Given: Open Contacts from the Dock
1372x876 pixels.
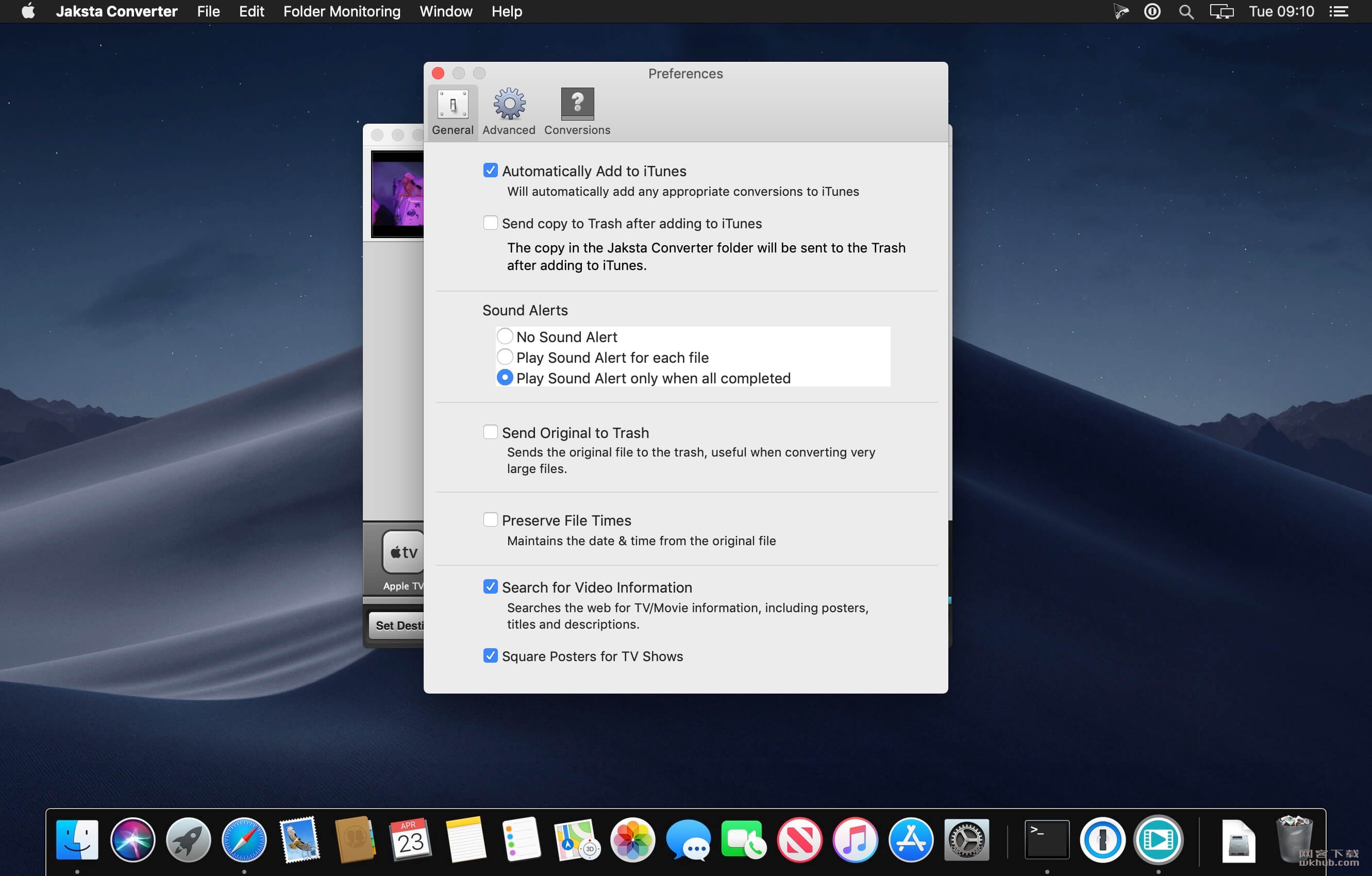Looking at the screenshot, I should pyautogui.click(x=355, y=839).
